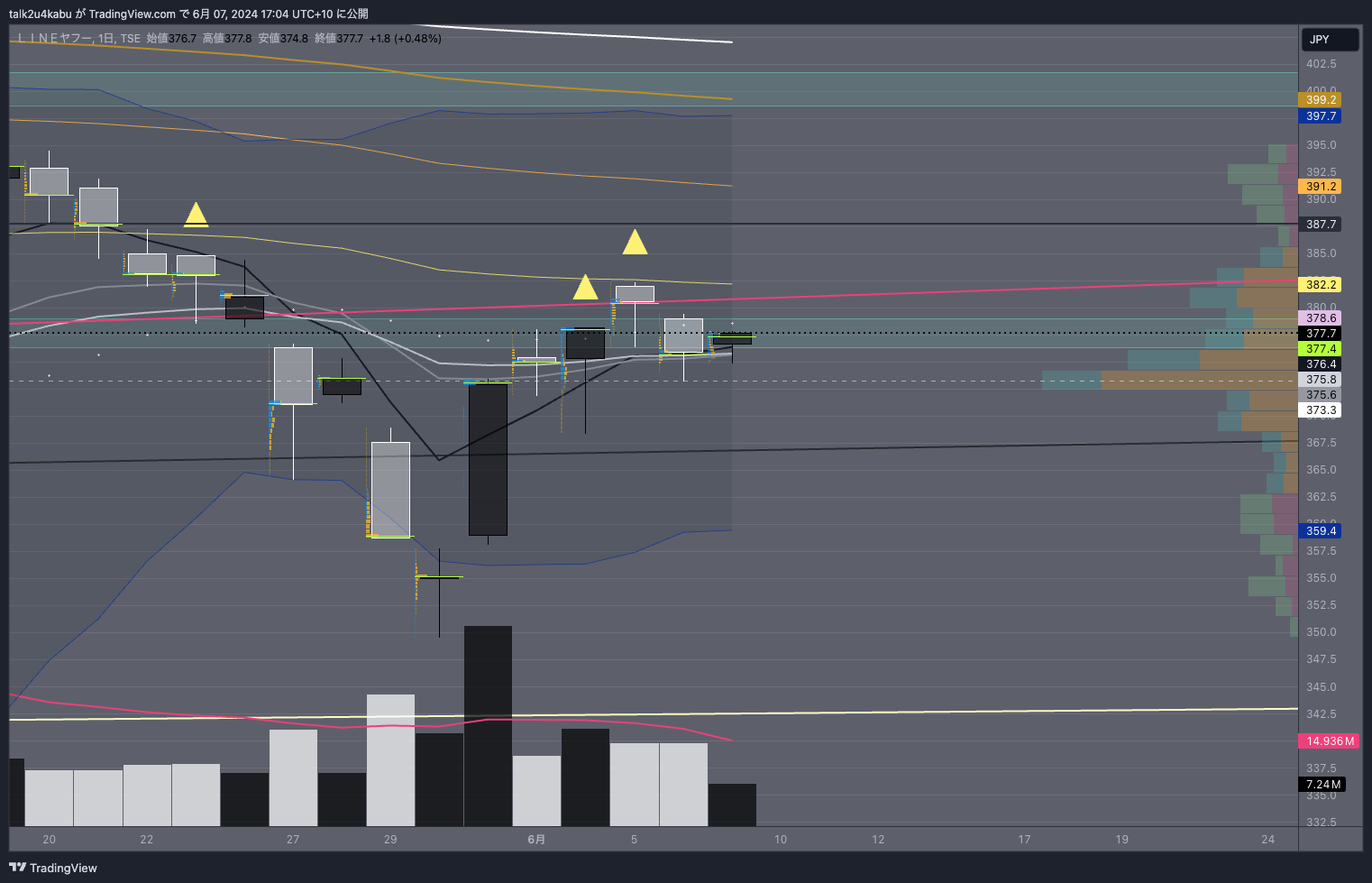Click date 10 on the time axis

pyautogui.click(x=781, y=840)
